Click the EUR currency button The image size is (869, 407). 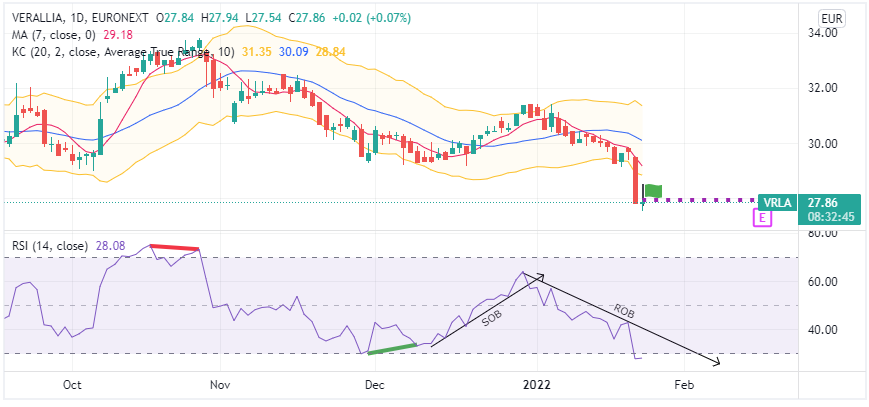831,19
